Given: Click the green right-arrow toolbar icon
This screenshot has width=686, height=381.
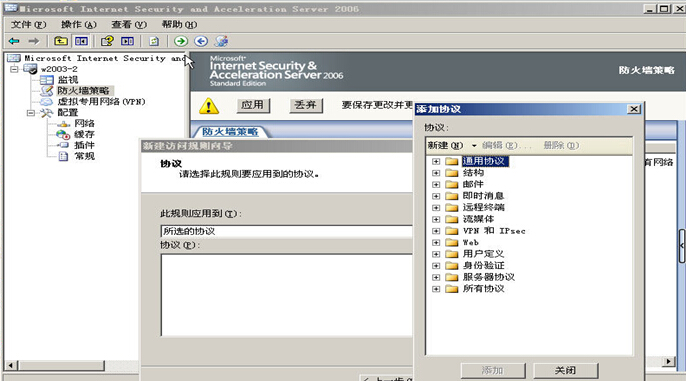Looking at the screenshot, I should 181,41.
